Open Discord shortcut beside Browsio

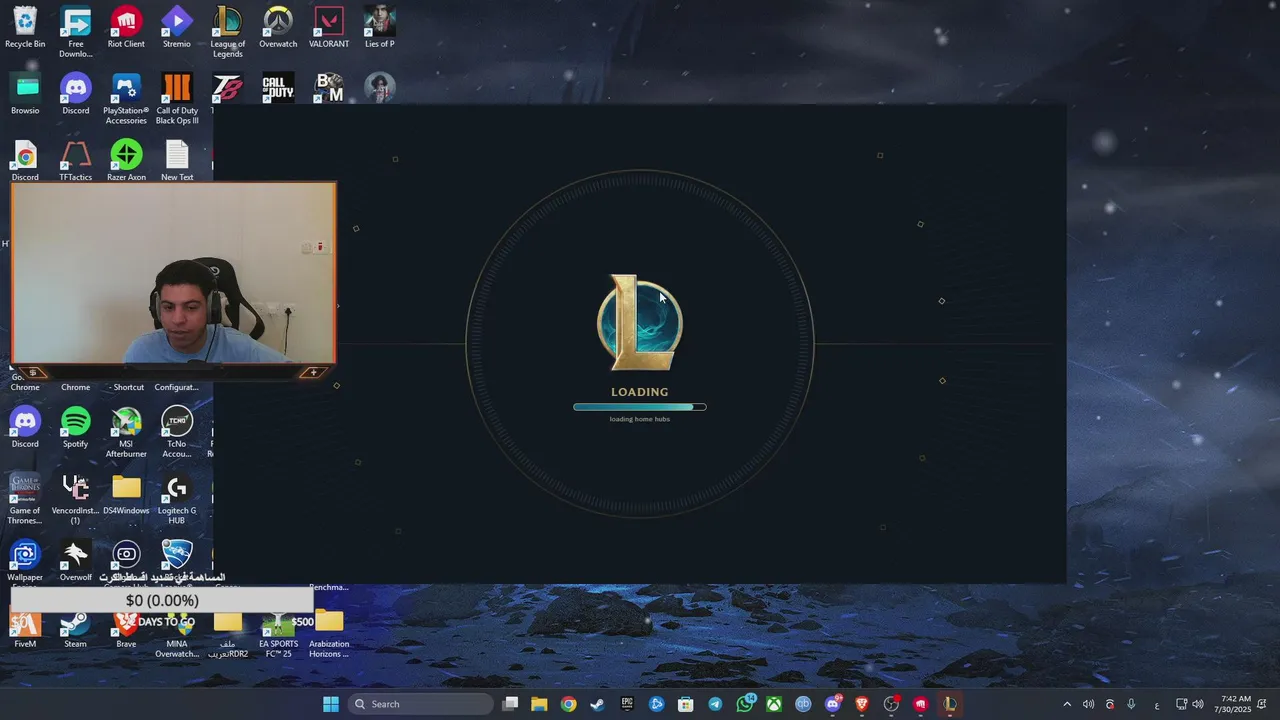(x=75, y=94)
